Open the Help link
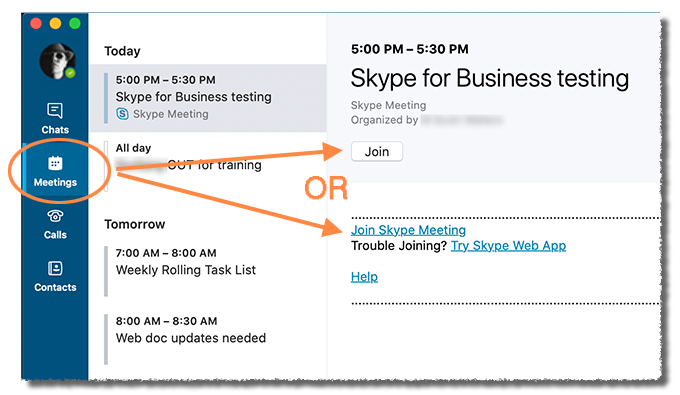Viewport: 680px width, 395px height. 364,277
